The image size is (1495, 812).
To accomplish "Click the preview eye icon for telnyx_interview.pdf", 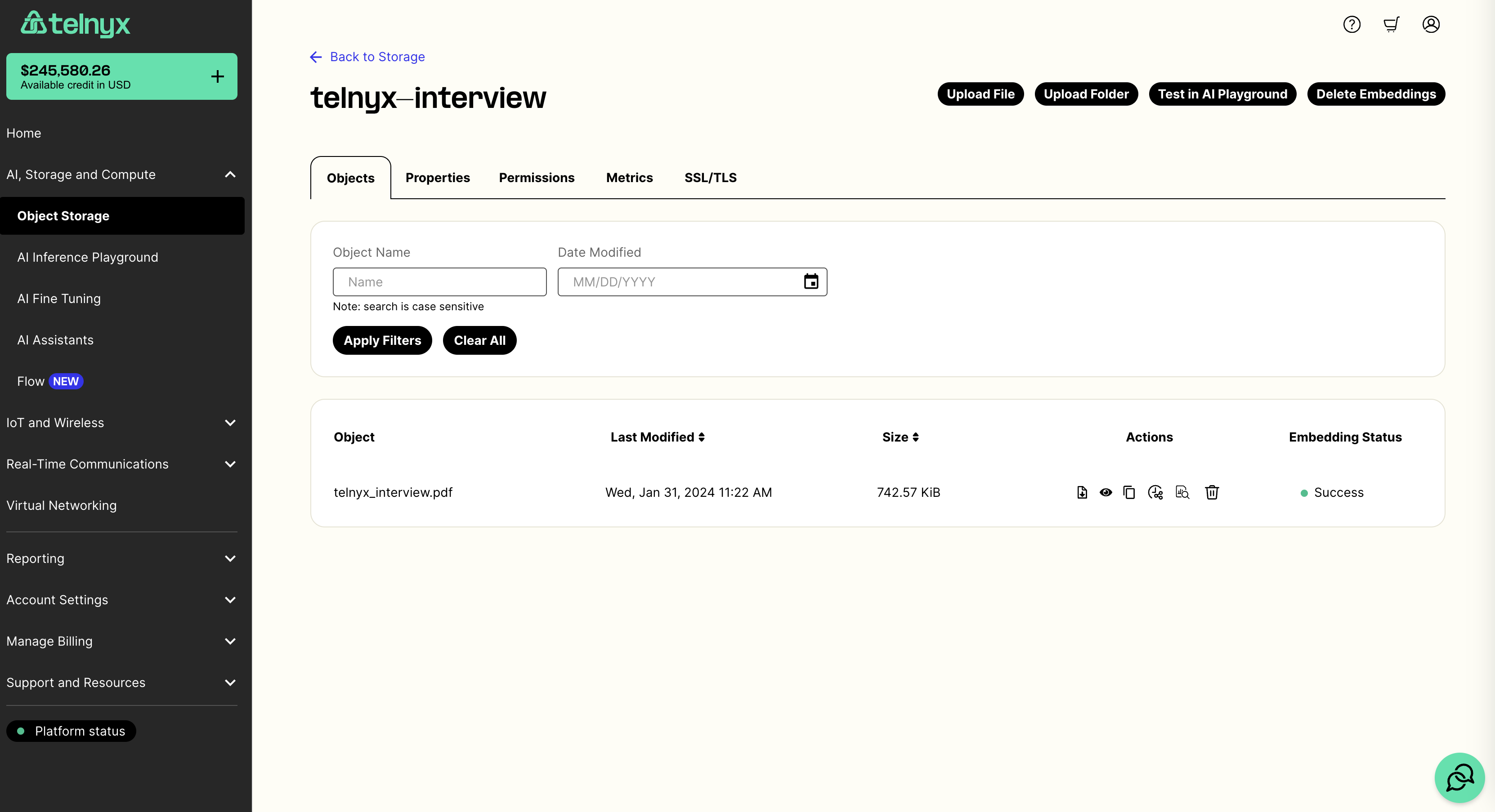I will (x=1105, y=492).
